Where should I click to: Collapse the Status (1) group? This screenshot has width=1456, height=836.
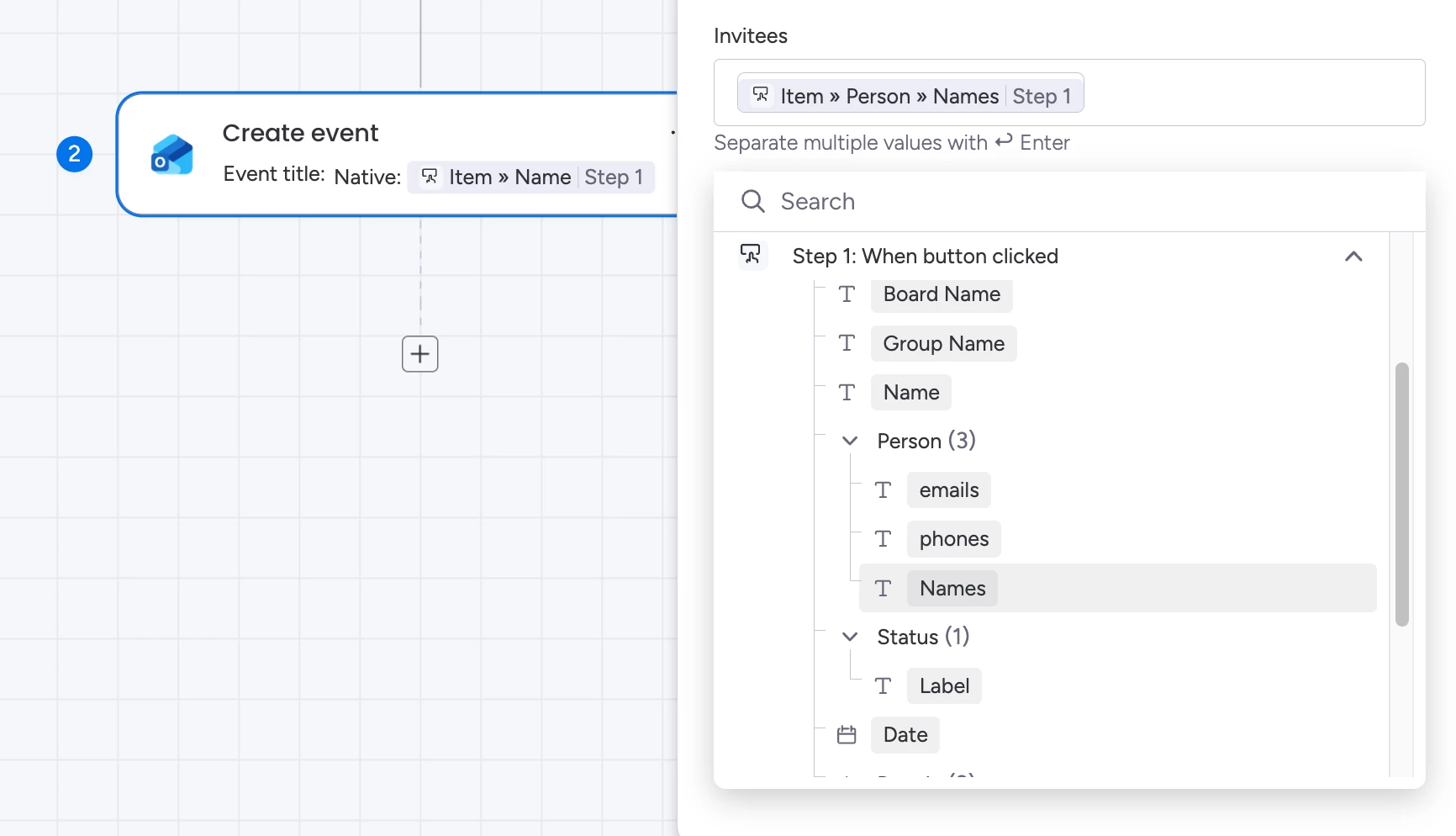pos(850,638)
